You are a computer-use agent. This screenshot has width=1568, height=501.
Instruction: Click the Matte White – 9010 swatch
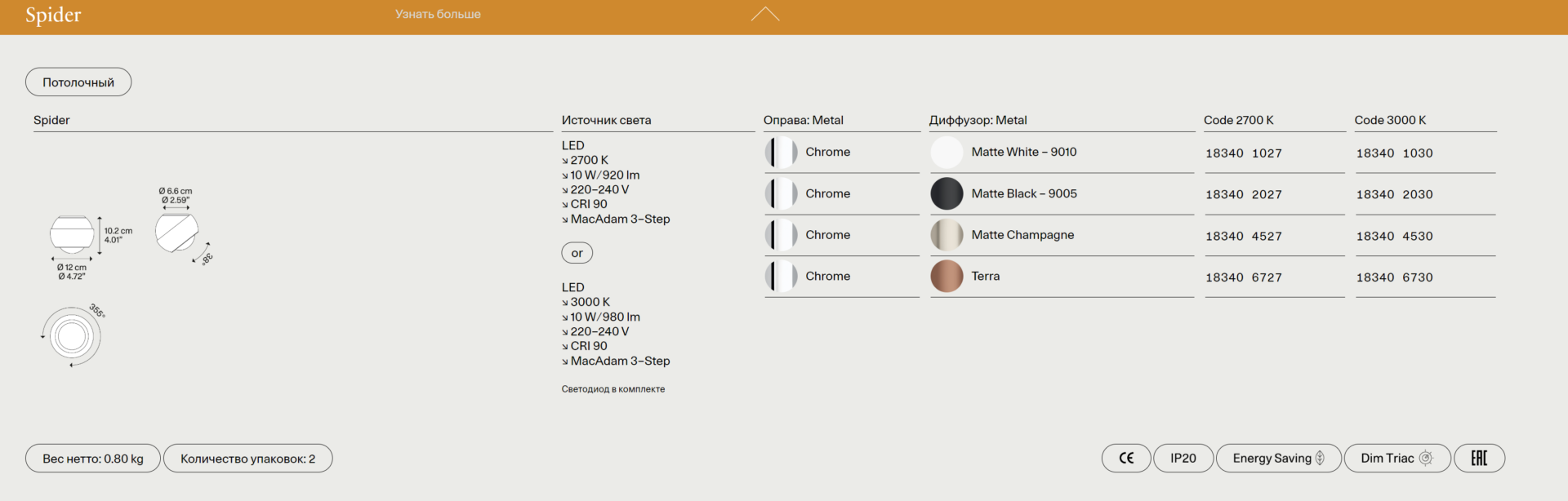click(x=947, y=153)
